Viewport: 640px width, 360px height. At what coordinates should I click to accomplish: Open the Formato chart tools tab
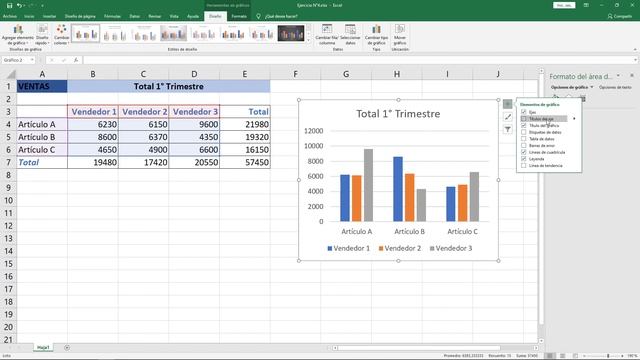pos(239,16)
